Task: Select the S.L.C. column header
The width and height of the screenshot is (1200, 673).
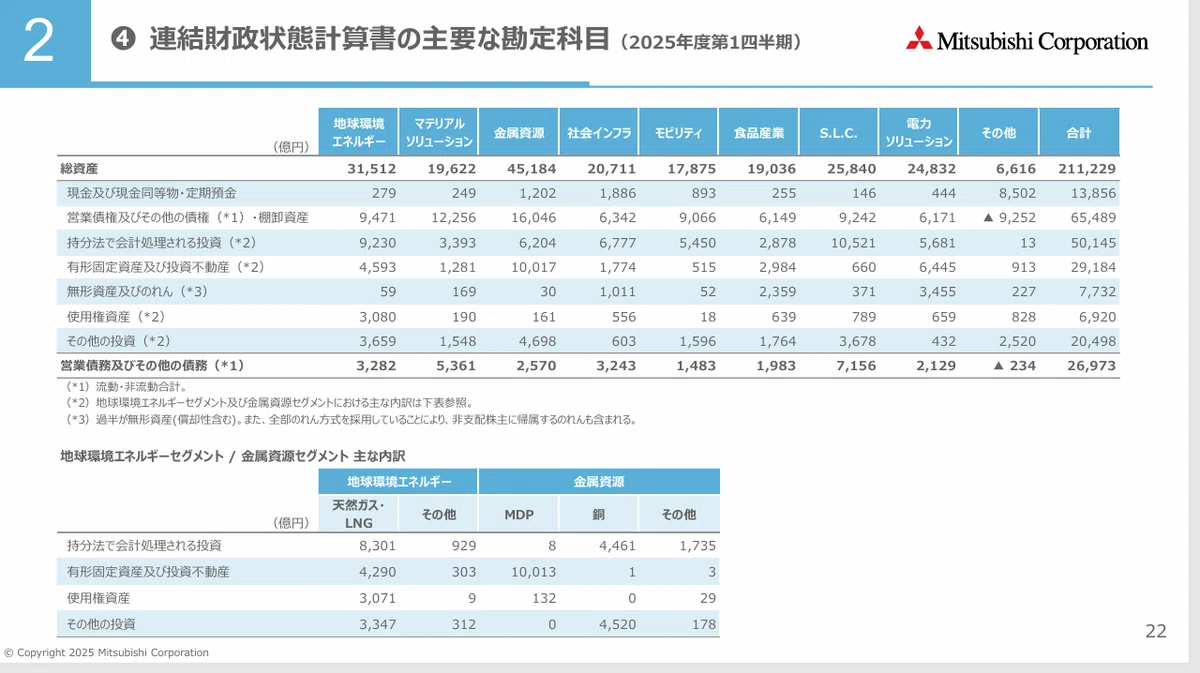Action: (839, 132)
